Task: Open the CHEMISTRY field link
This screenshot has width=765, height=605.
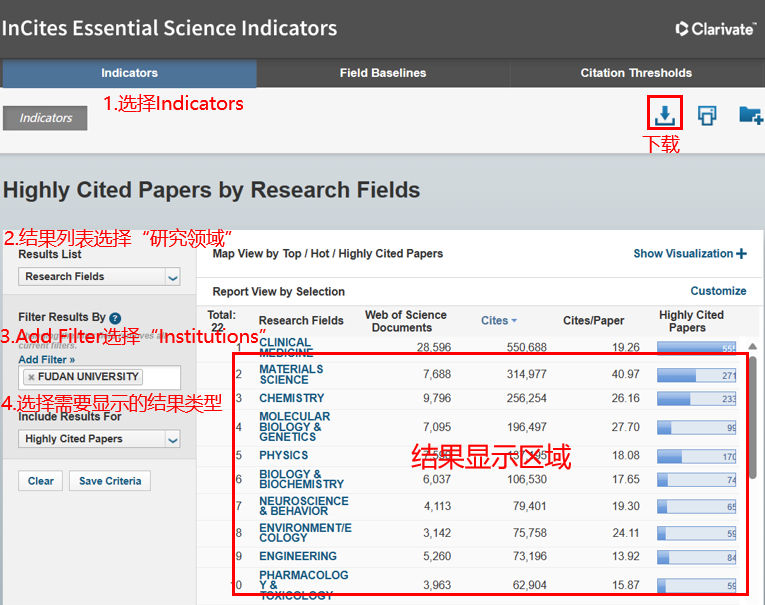Action: click(x=292, y=398)
